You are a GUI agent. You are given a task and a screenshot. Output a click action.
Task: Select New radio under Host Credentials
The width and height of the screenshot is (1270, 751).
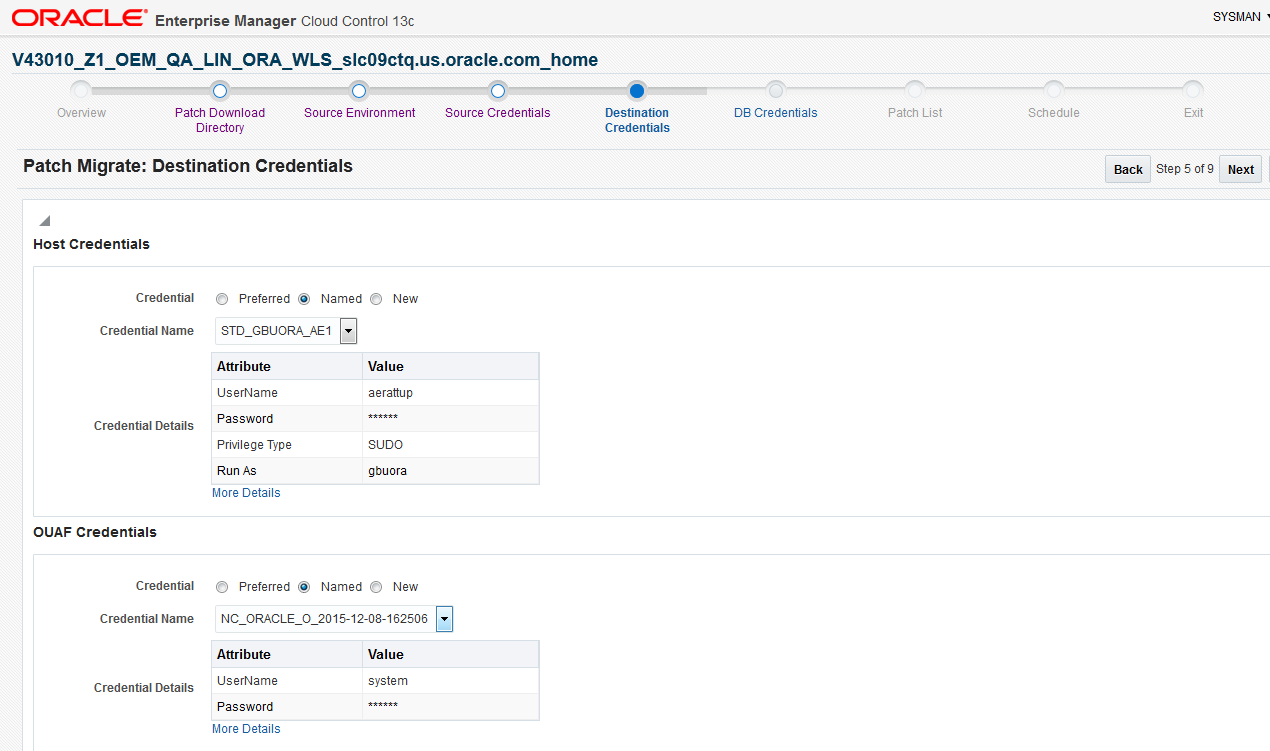[x=376, y=299]
